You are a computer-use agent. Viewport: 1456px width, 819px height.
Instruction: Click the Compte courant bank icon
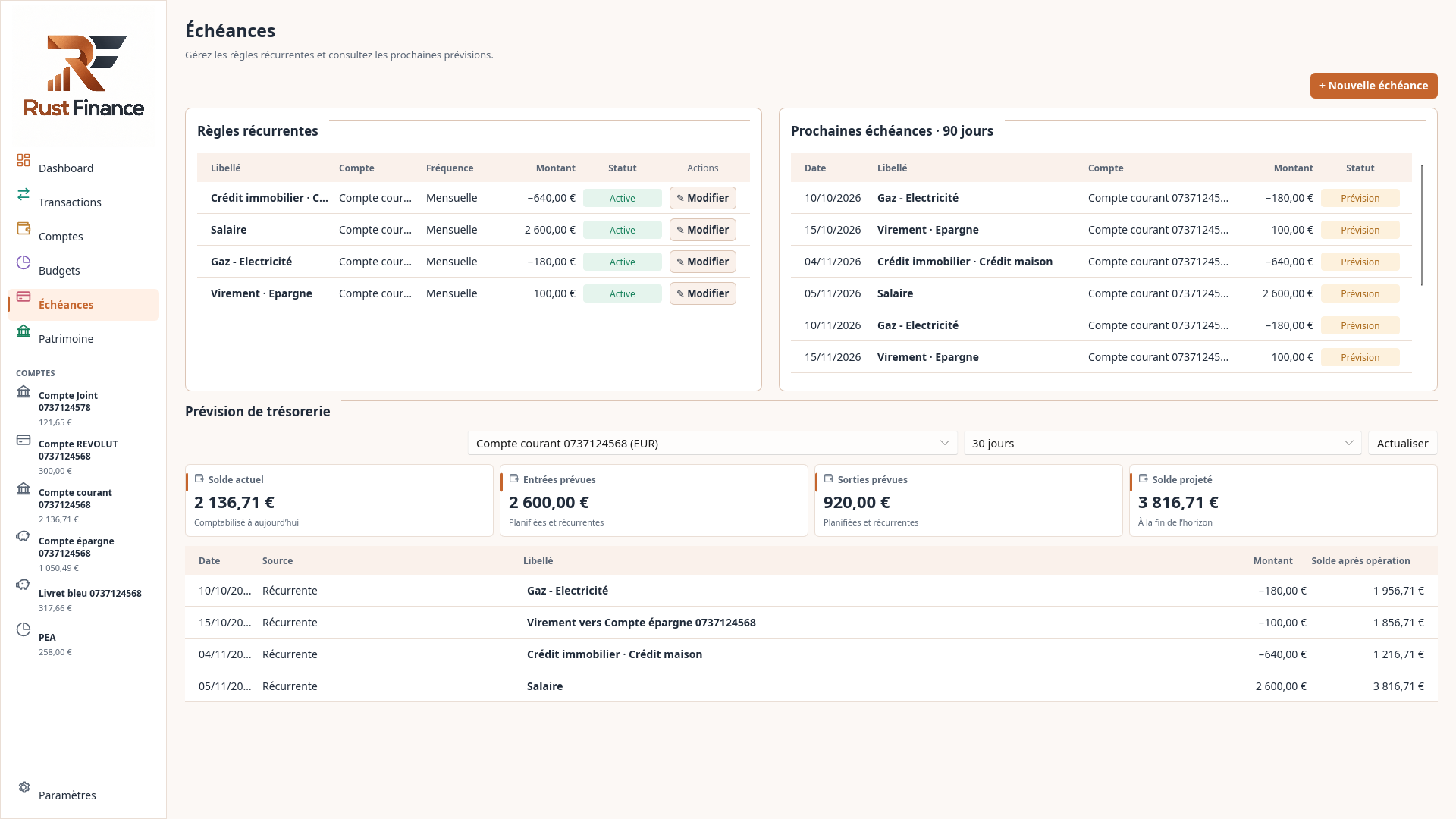coord(24,488)
